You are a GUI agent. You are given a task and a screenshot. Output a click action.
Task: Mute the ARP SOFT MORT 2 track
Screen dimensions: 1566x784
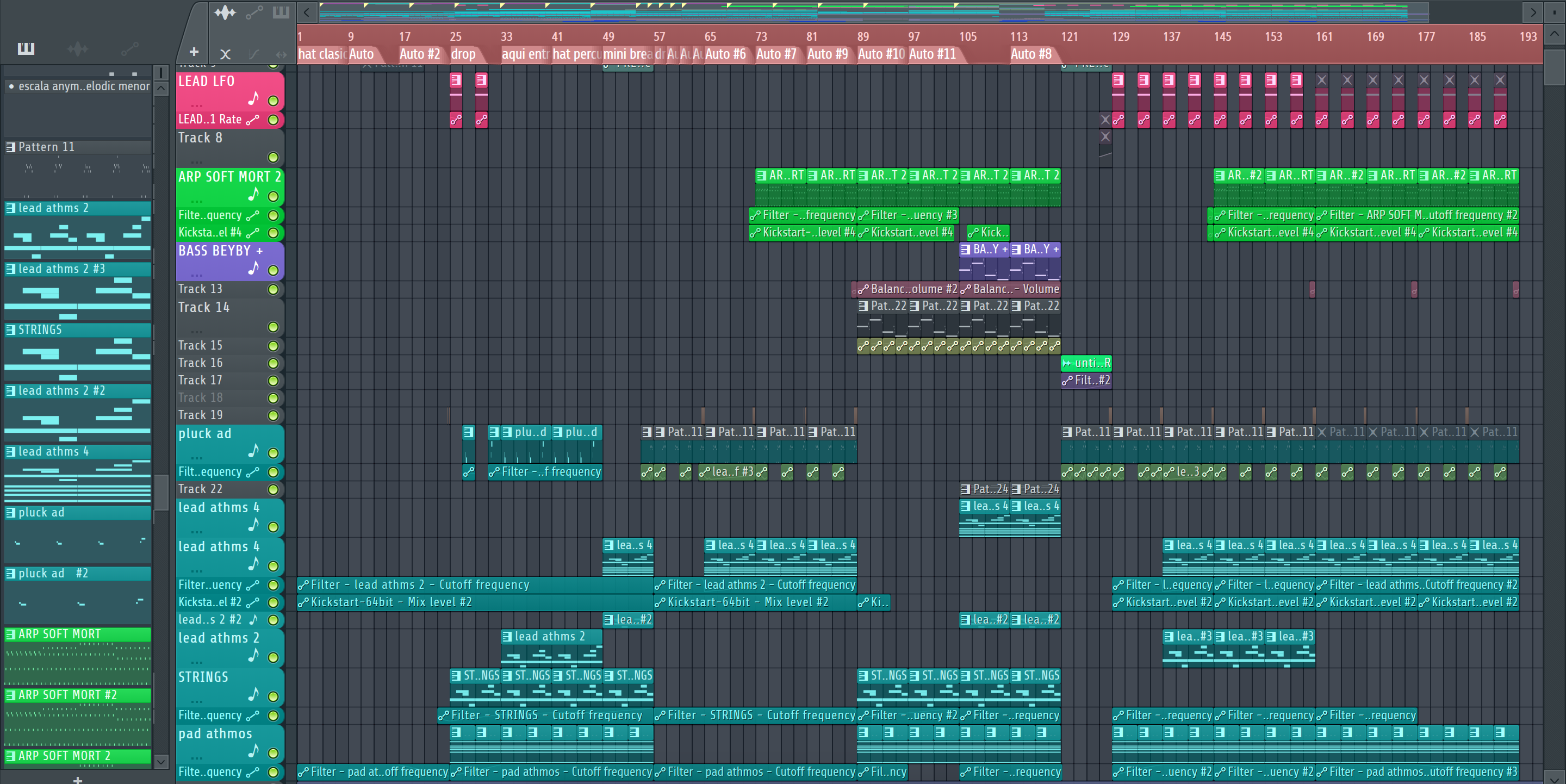coord(274,197)
